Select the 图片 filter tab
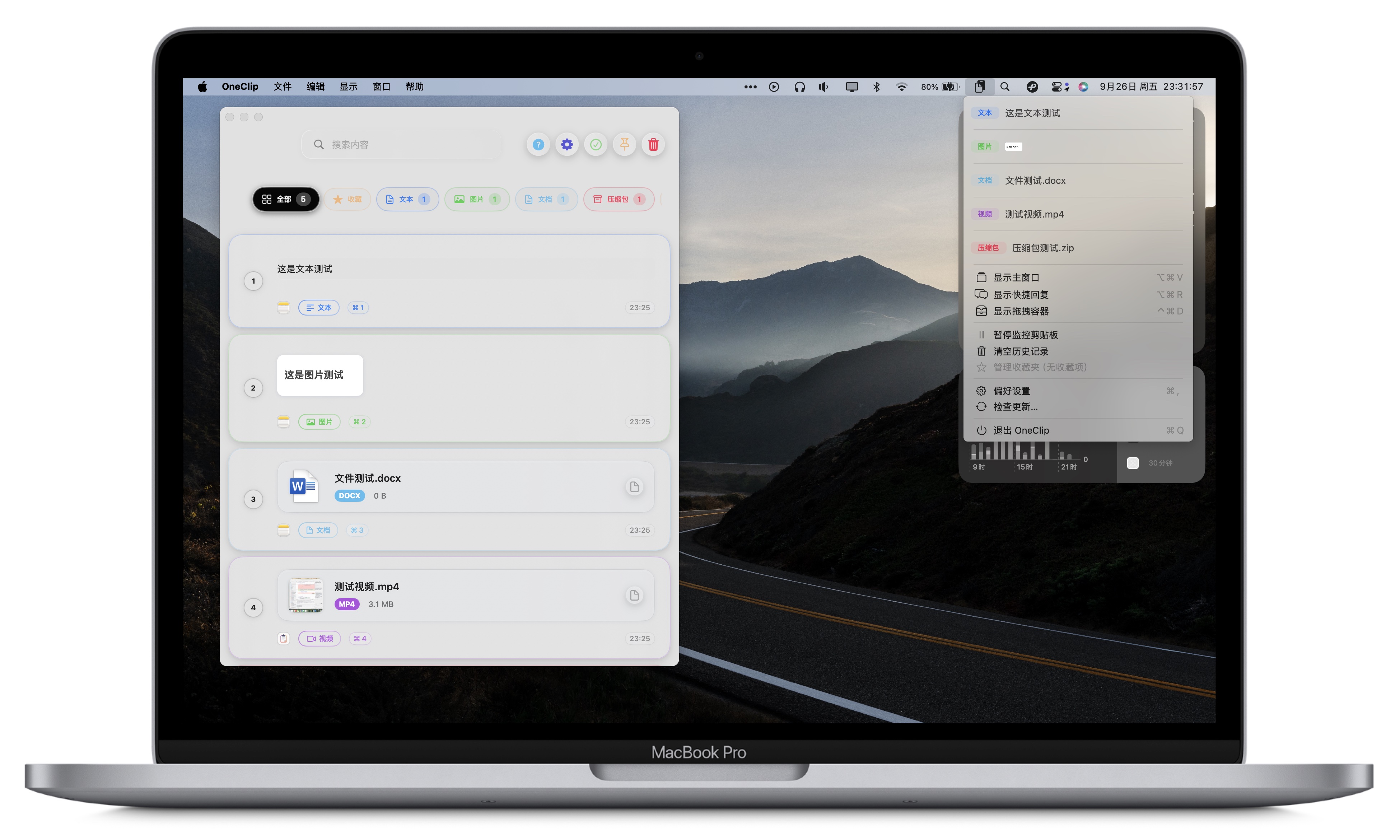 click(476, 199)
